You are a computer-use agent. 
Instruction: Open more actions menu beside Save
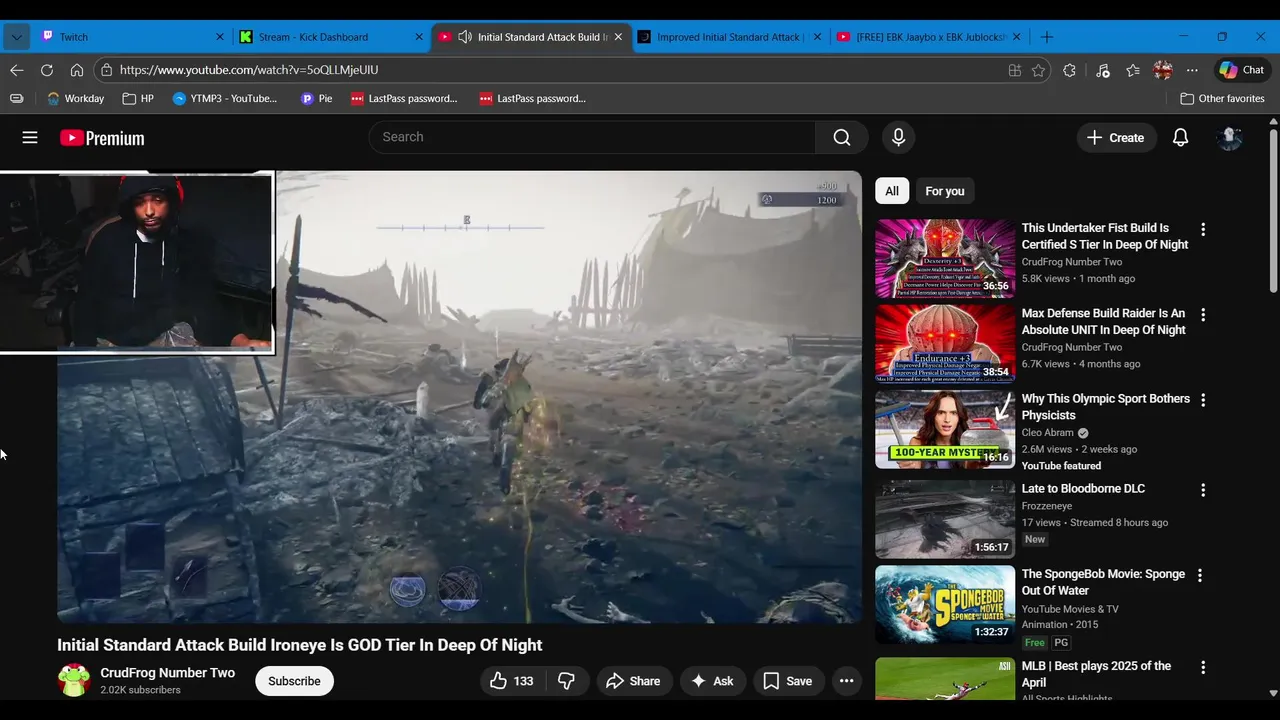(846, 681)
